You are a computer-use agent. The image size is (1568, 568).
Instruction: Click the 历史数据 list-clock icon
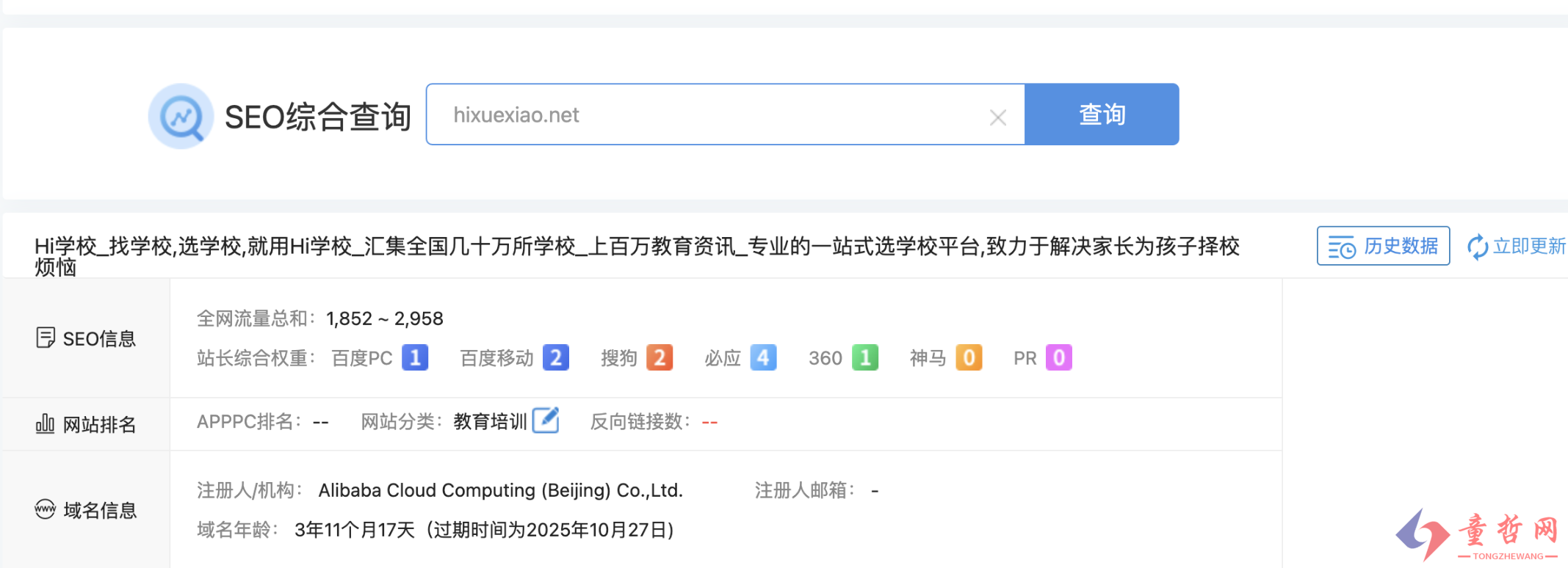1342,247
